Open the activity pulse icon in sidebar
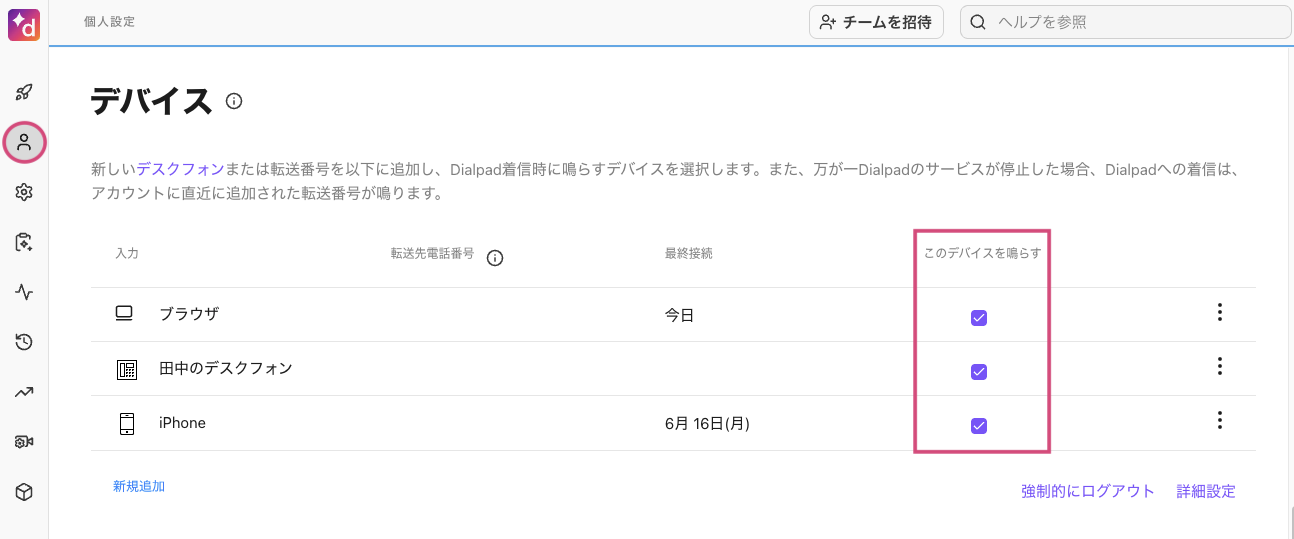Image resolution: width=1294 pixels, height=539 pixels. pyautogui.click(x=24, y=292)
